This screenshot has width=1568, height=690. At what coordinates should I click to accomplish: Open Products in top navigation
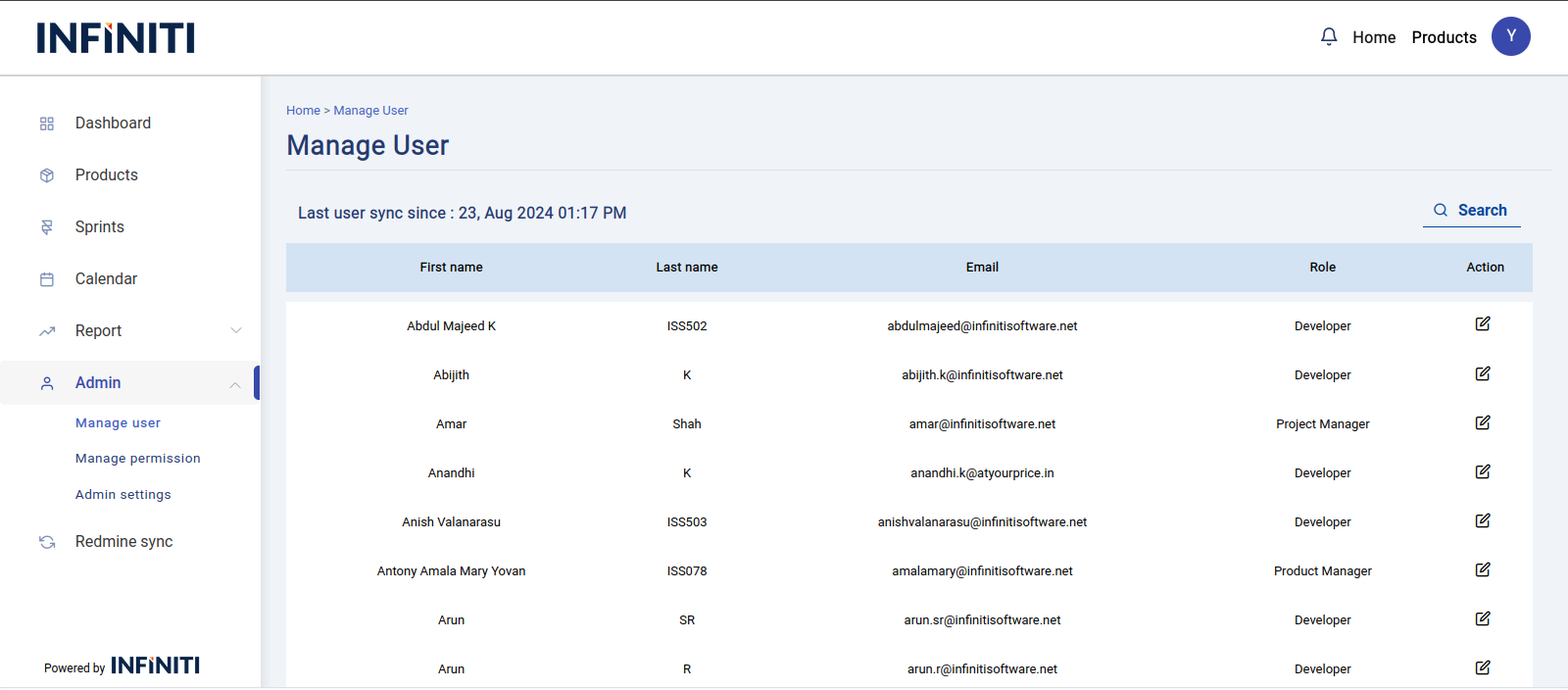pyautogui.click(x=1444, y=37)
